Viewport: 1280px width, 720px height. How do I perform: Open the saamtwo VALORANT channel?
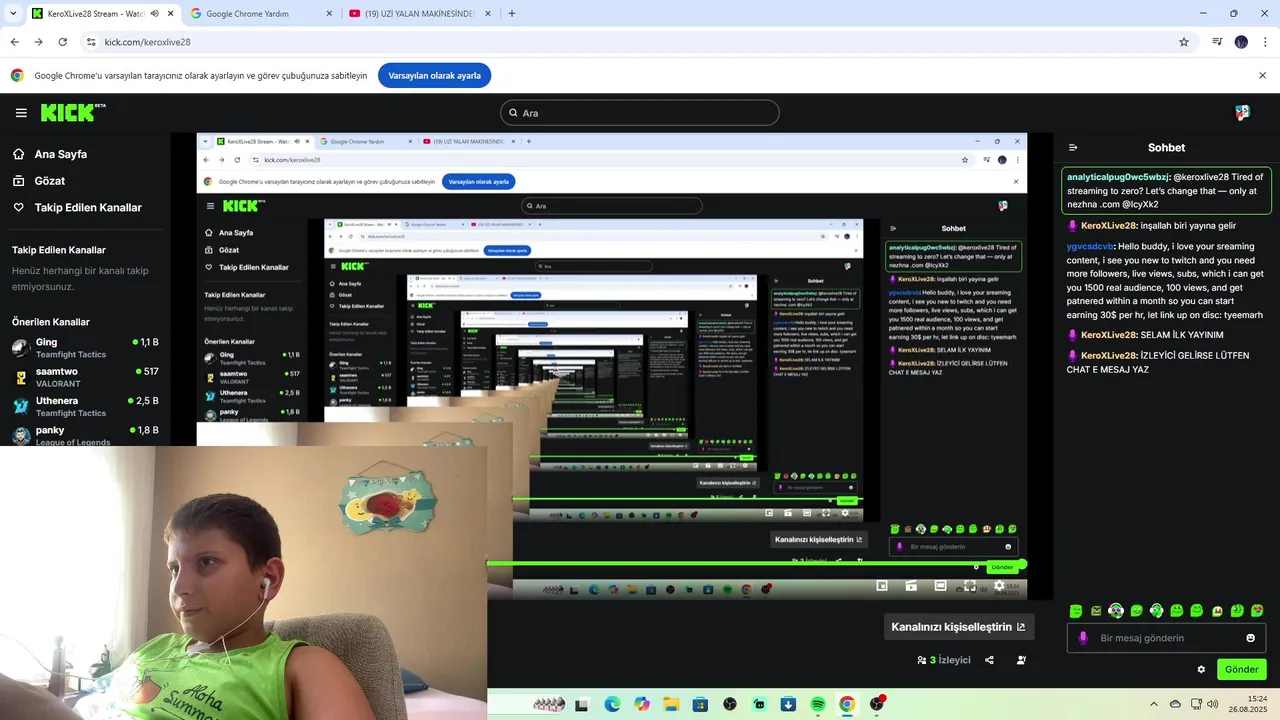(85, 377)
